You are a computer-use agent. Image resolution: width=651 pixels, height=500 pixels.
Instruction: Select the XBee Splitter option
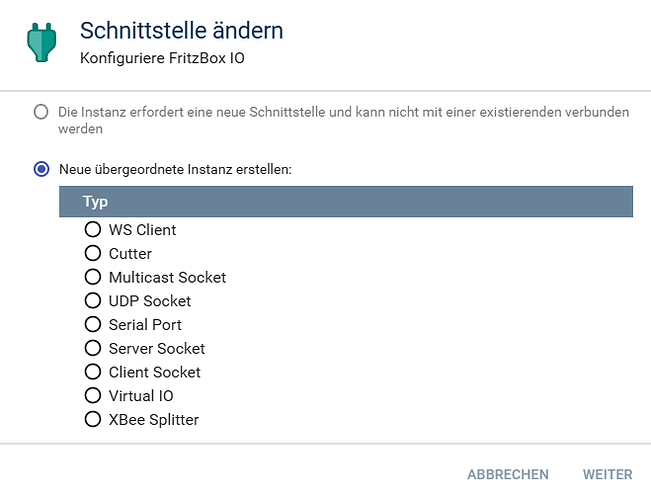tap(93, 420)
